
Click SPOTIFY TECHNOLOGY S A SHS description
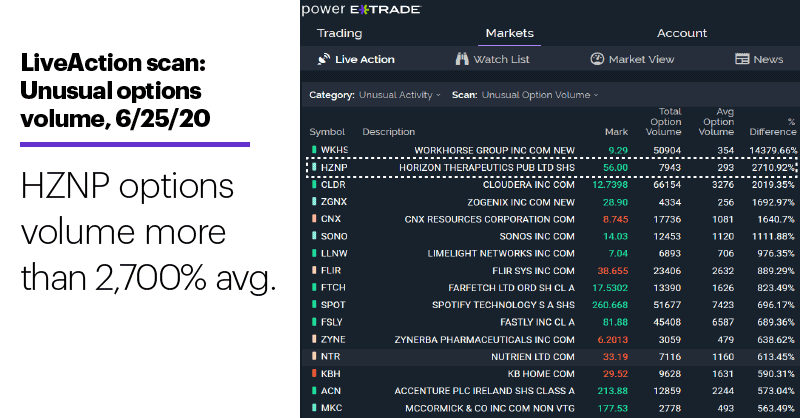[x=503, y=305]
